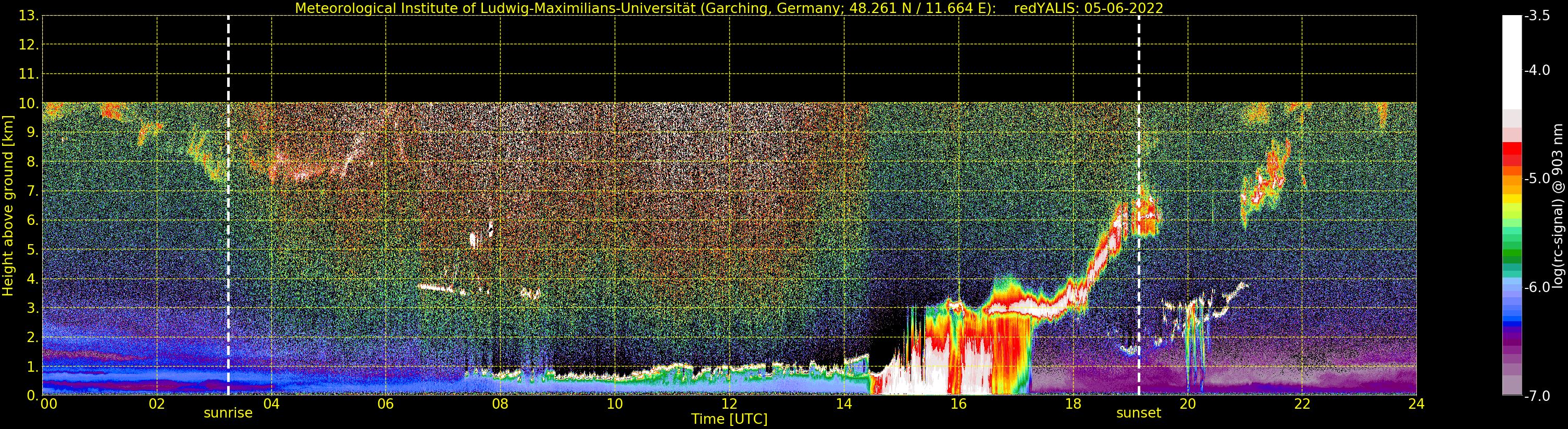Click the '16' tick on the time axis
This screenshot has width=1568, height=429.
click(x=959, y=404)
